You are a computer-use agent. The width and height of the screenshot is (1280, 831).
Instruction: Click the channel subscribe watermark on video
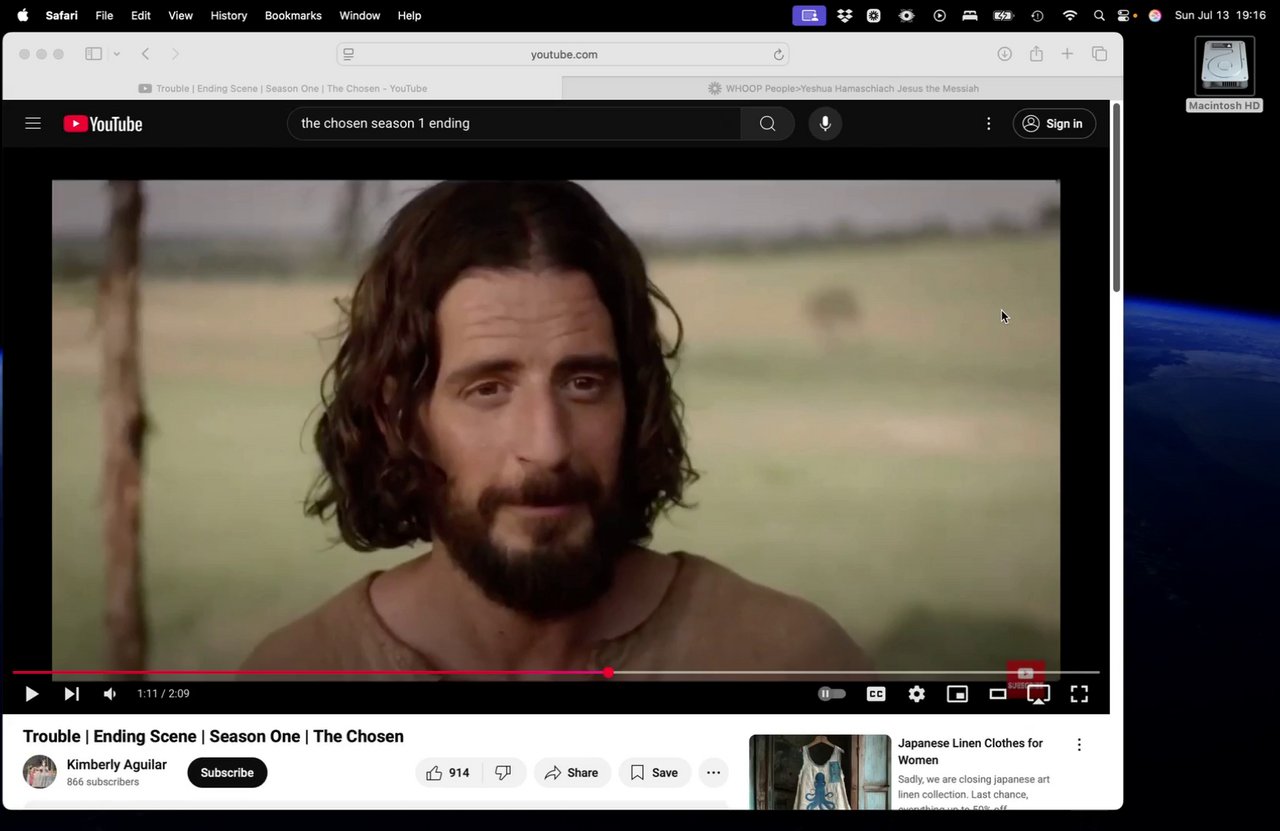(1025, 677)
